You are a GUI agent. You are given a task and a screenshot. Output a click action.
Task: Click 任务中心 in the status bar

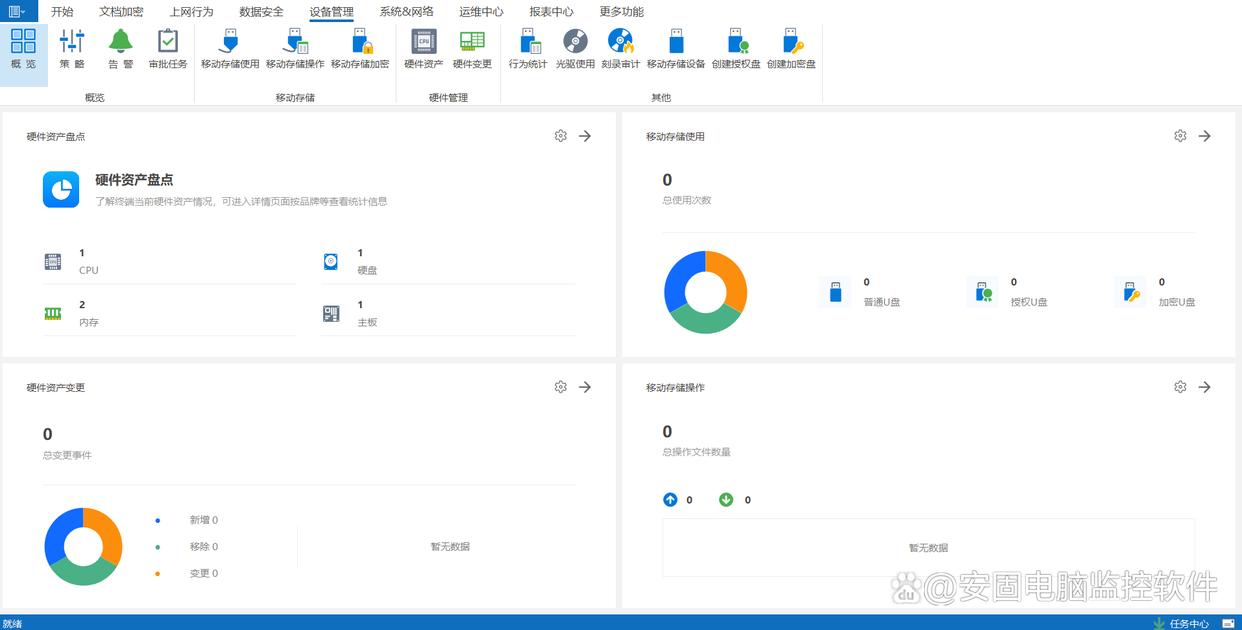(1187, 623)
